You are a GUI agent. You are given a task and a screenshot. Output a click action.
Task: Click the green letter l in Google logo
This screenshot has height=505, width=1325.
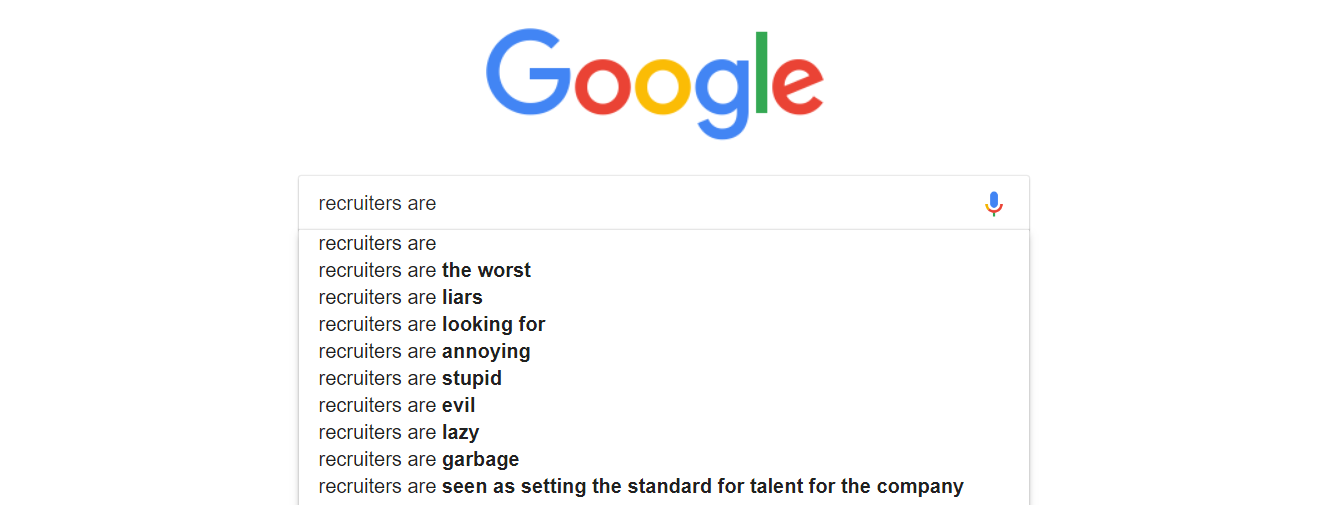(x=762, y=72)
